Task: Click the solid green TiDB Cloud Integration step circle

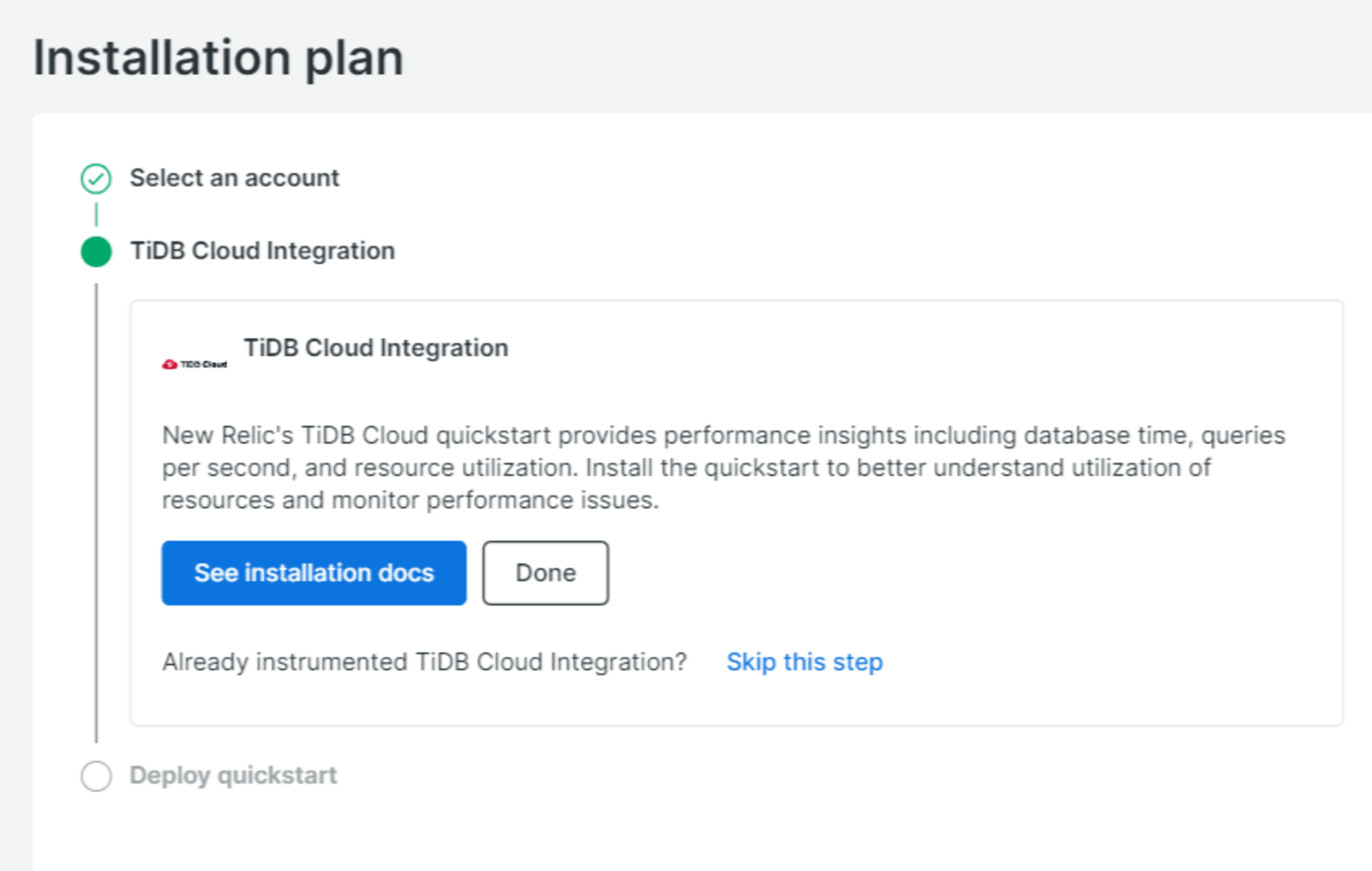Action: [x=96, y=252]
